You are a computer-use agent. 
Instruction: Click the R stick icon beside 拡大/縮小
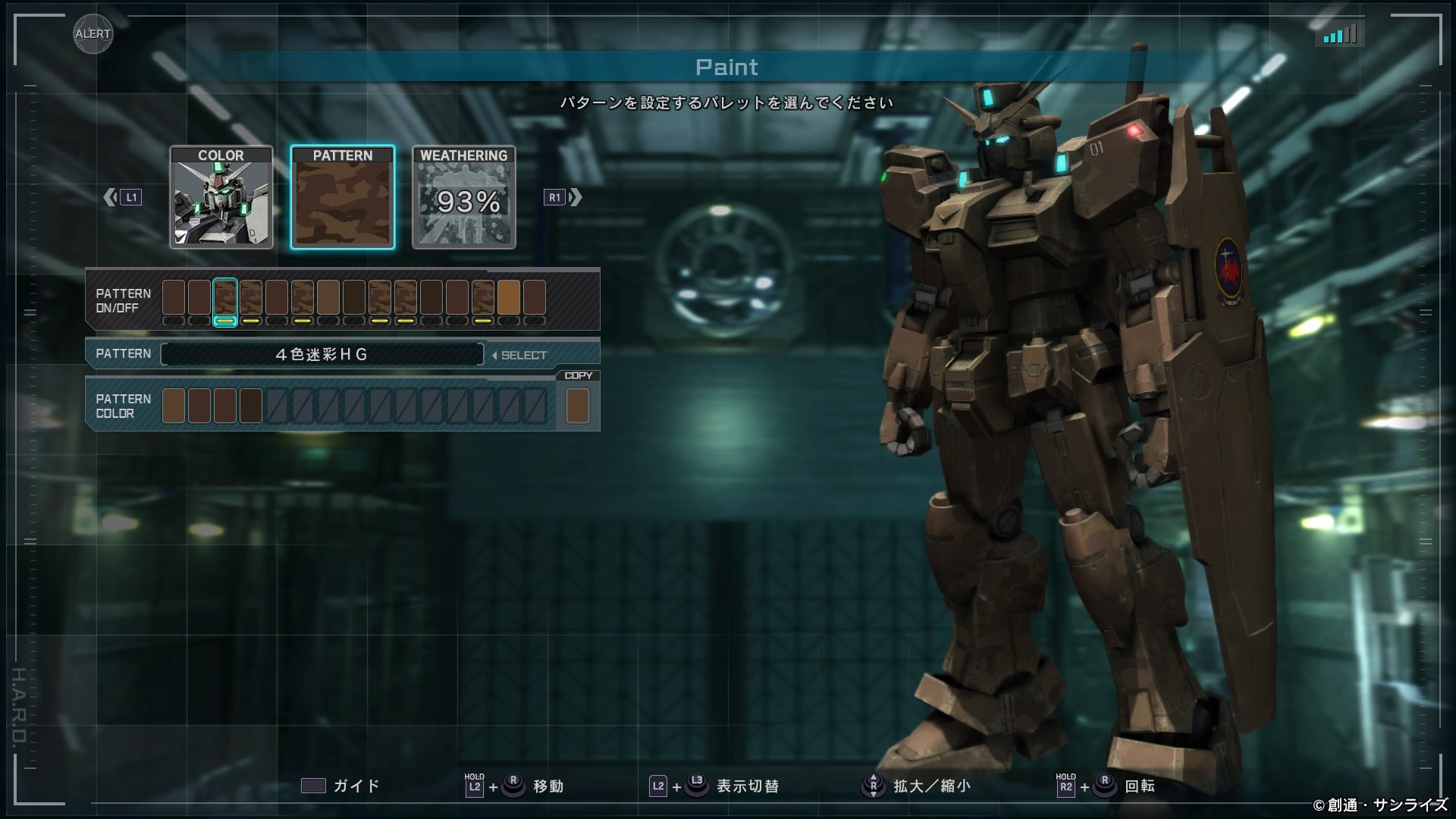874,786
